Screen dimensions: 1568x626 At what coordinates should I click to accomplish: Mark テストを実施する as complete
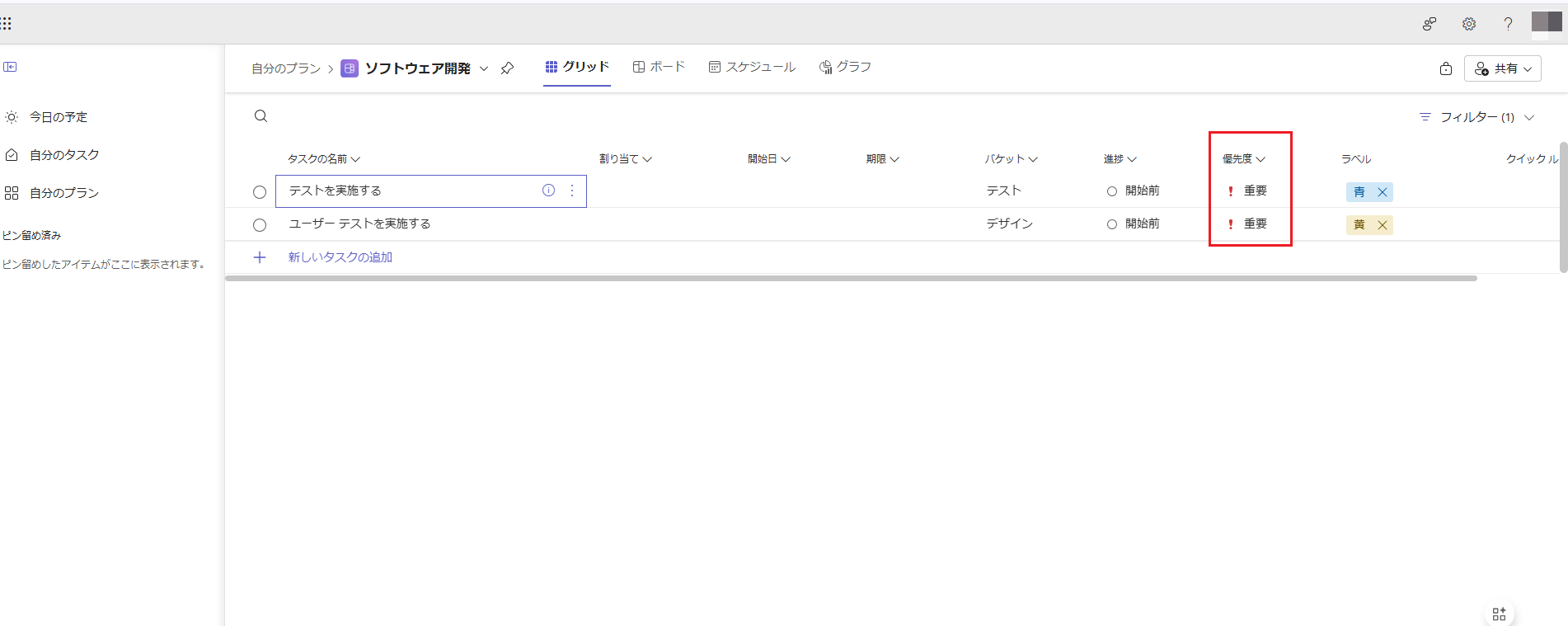point(260,192)
